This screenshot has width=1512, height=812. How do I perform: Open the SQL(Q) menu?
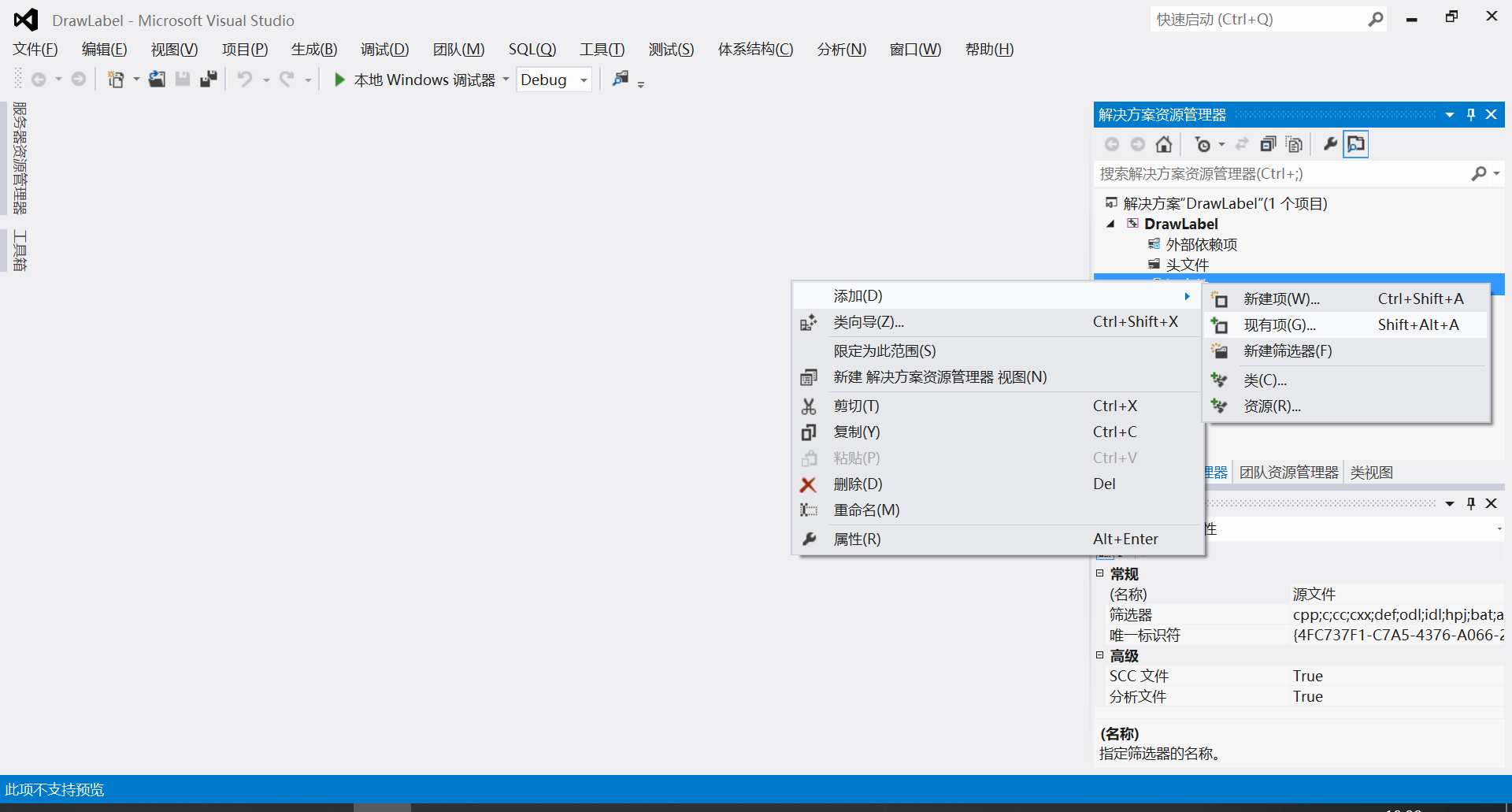(x=532, y=50)
